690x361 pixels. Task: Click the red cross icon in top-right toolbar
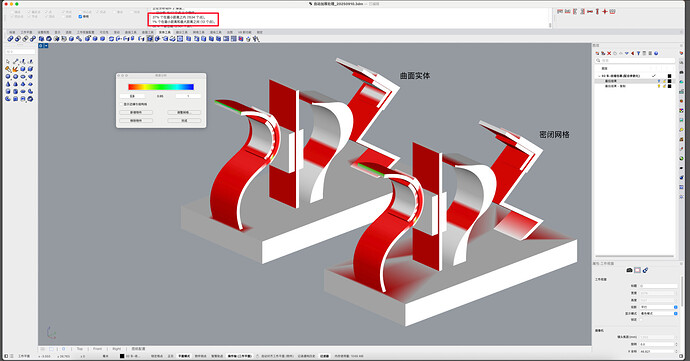pos(605,11)
